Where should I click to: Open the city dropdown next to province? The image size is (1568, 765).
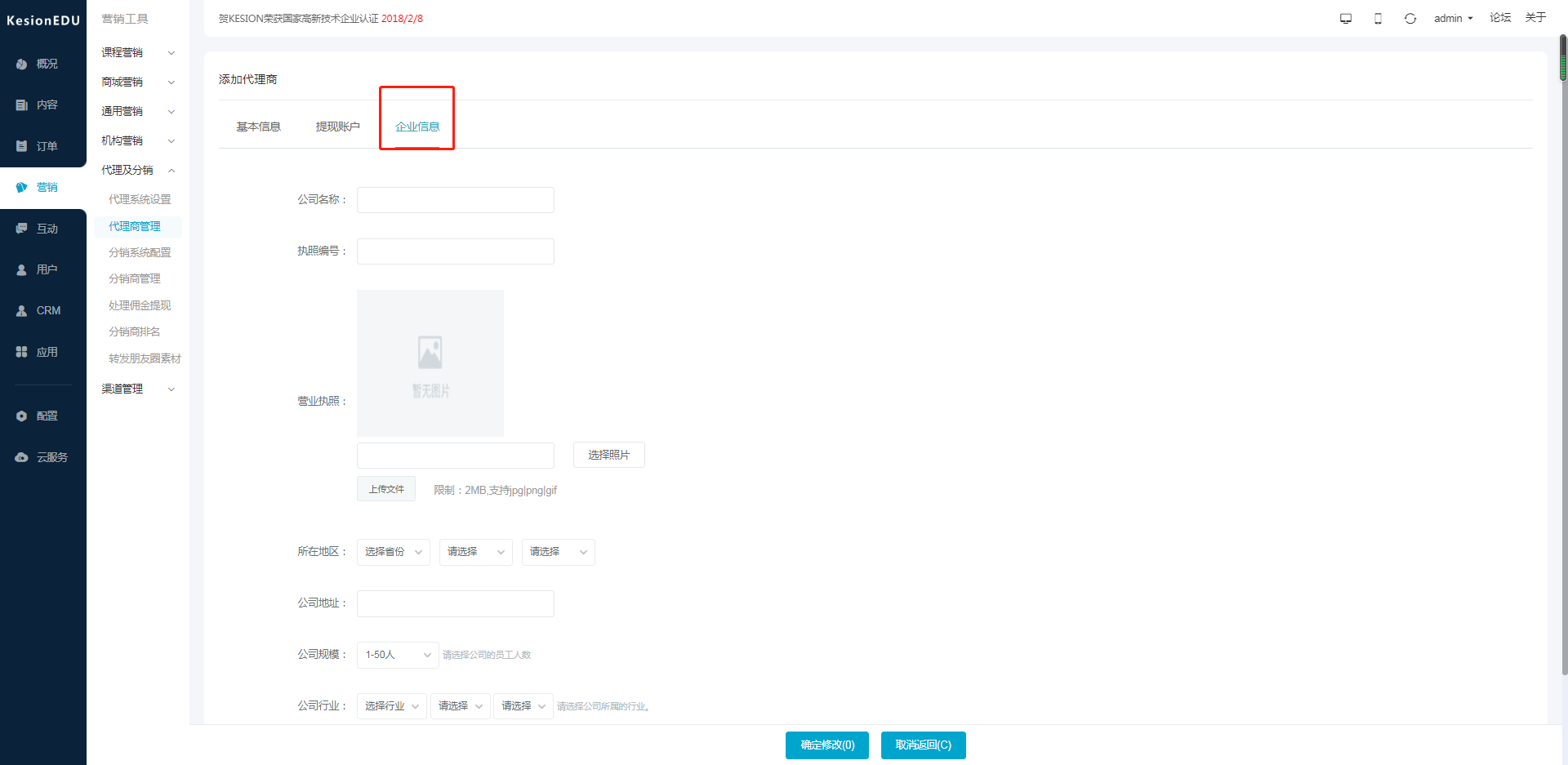(476, 552)
